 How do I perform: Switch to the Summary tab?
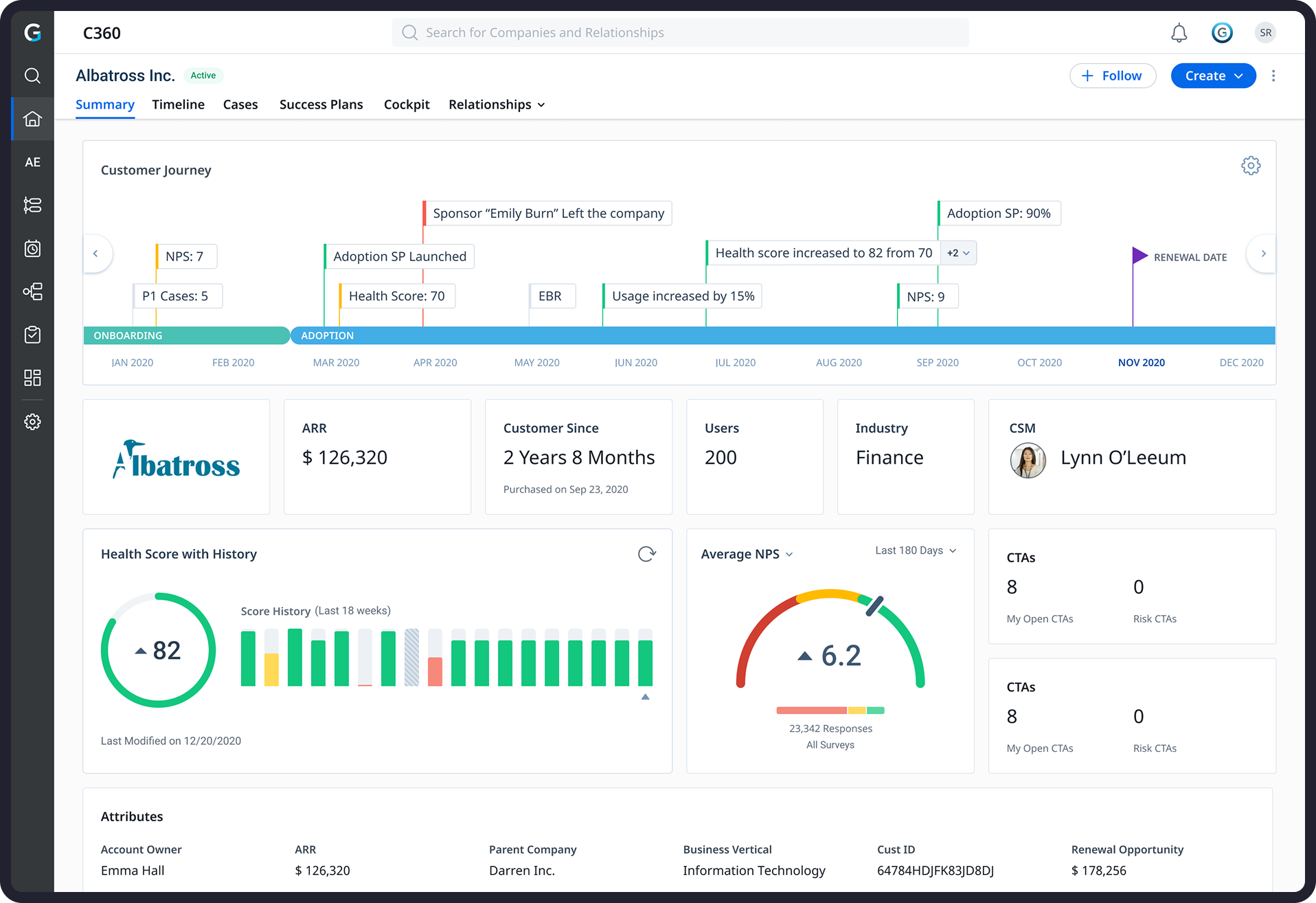tap(105, 104)
